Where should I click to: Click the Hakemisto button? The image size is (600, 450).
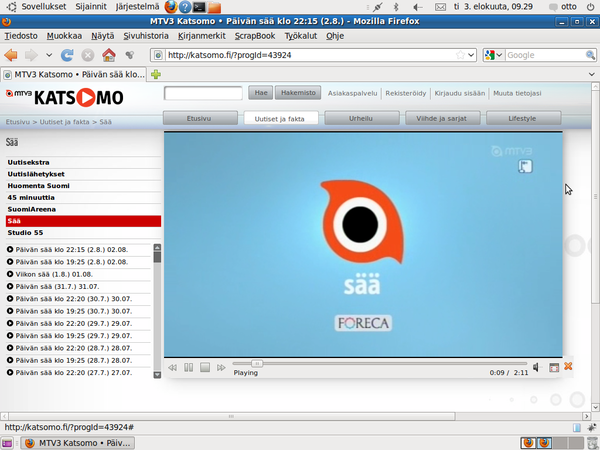click(x=298, y=93)
